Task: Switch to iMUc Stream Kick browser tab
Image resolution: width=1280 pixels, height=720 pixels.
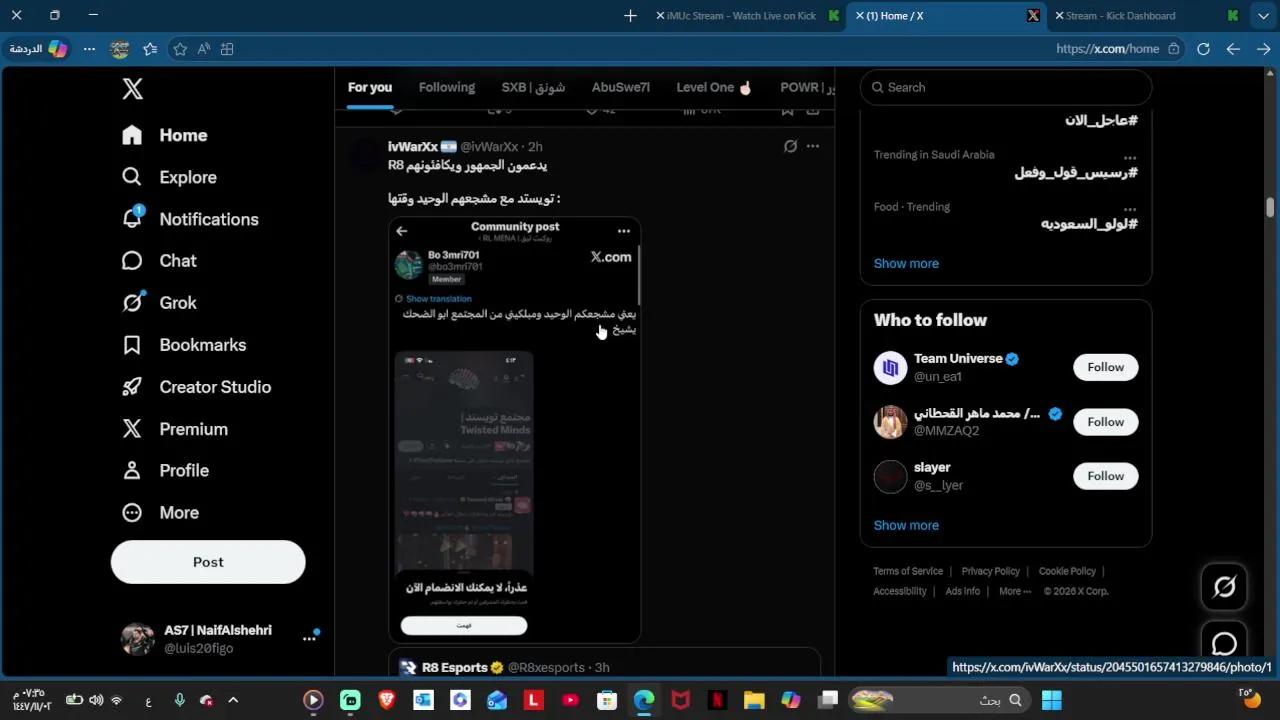Action: tap(746, 16)
